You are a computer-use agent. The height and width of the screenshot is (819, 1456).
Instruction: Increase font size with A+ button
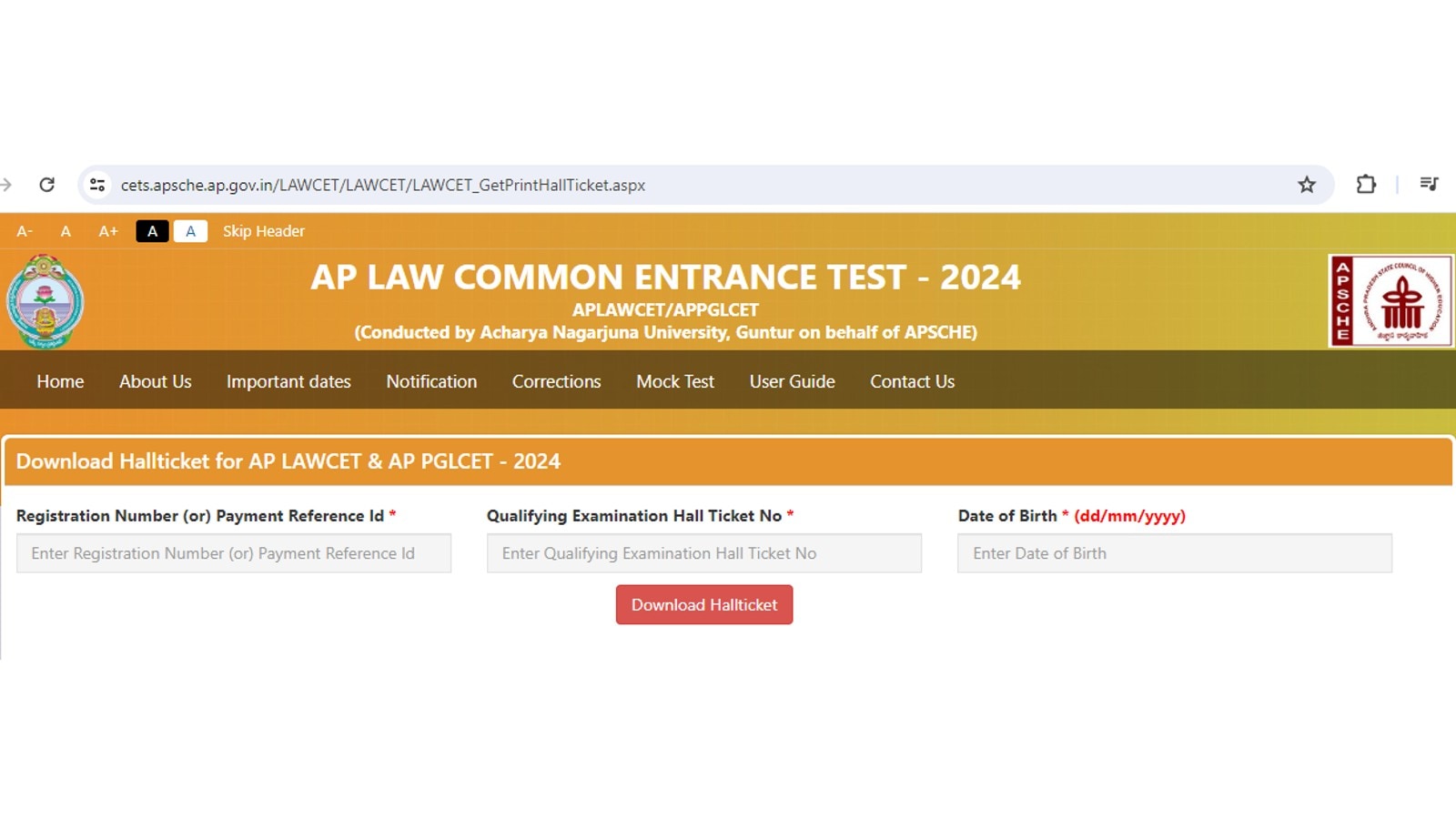tap(108, 231)
